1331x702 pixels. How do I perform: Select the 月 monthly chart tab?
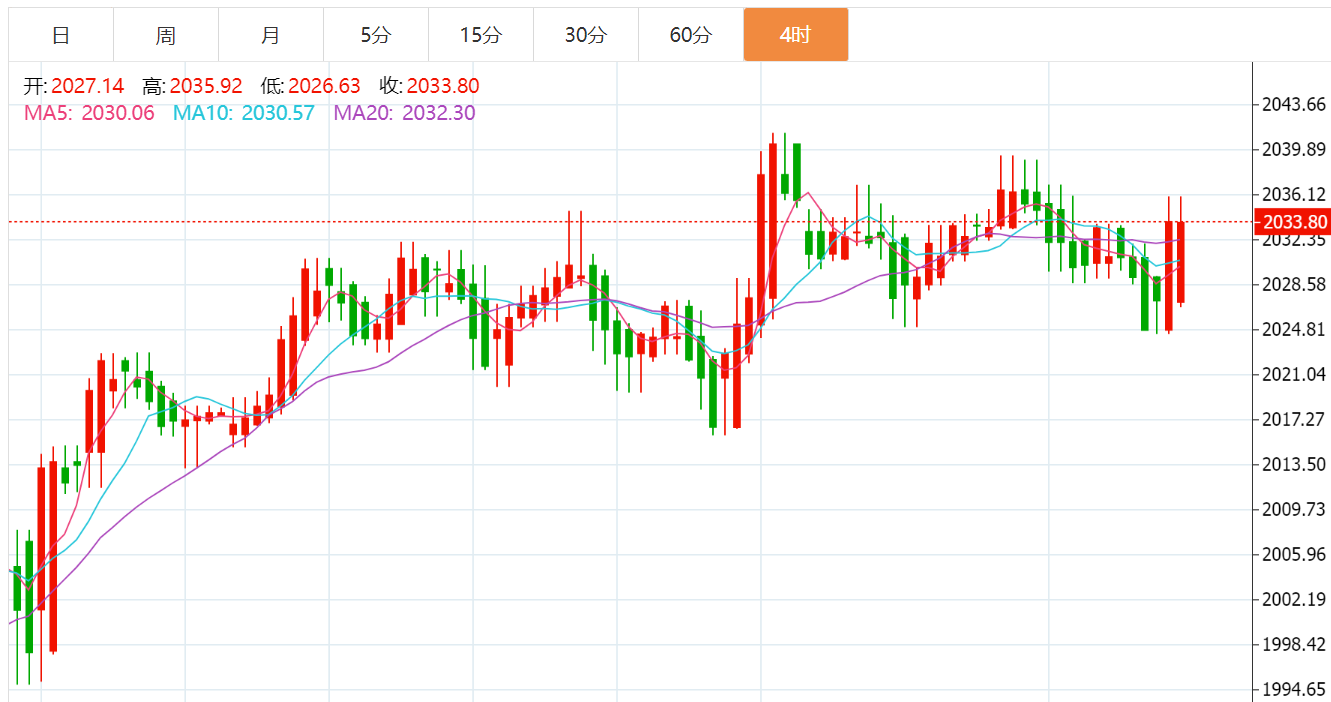tap(271, 35)
